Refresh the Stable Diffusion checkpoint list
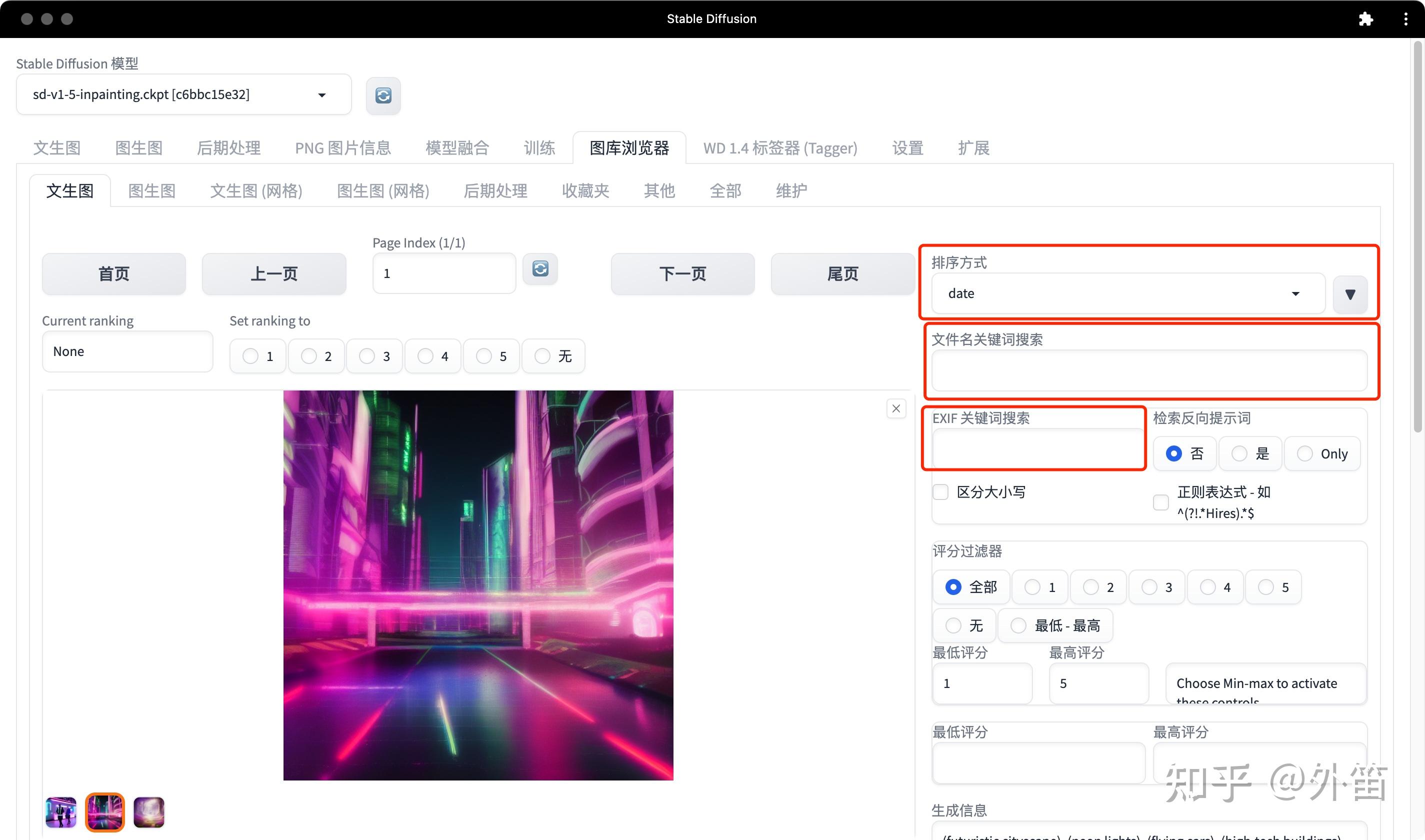1425x840 pixels. coord(383,95)
